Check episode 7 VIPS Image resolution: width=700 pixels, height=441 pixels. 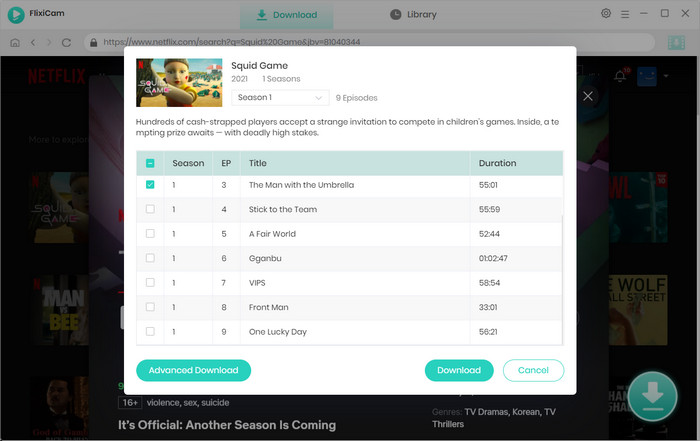[150, 283]
